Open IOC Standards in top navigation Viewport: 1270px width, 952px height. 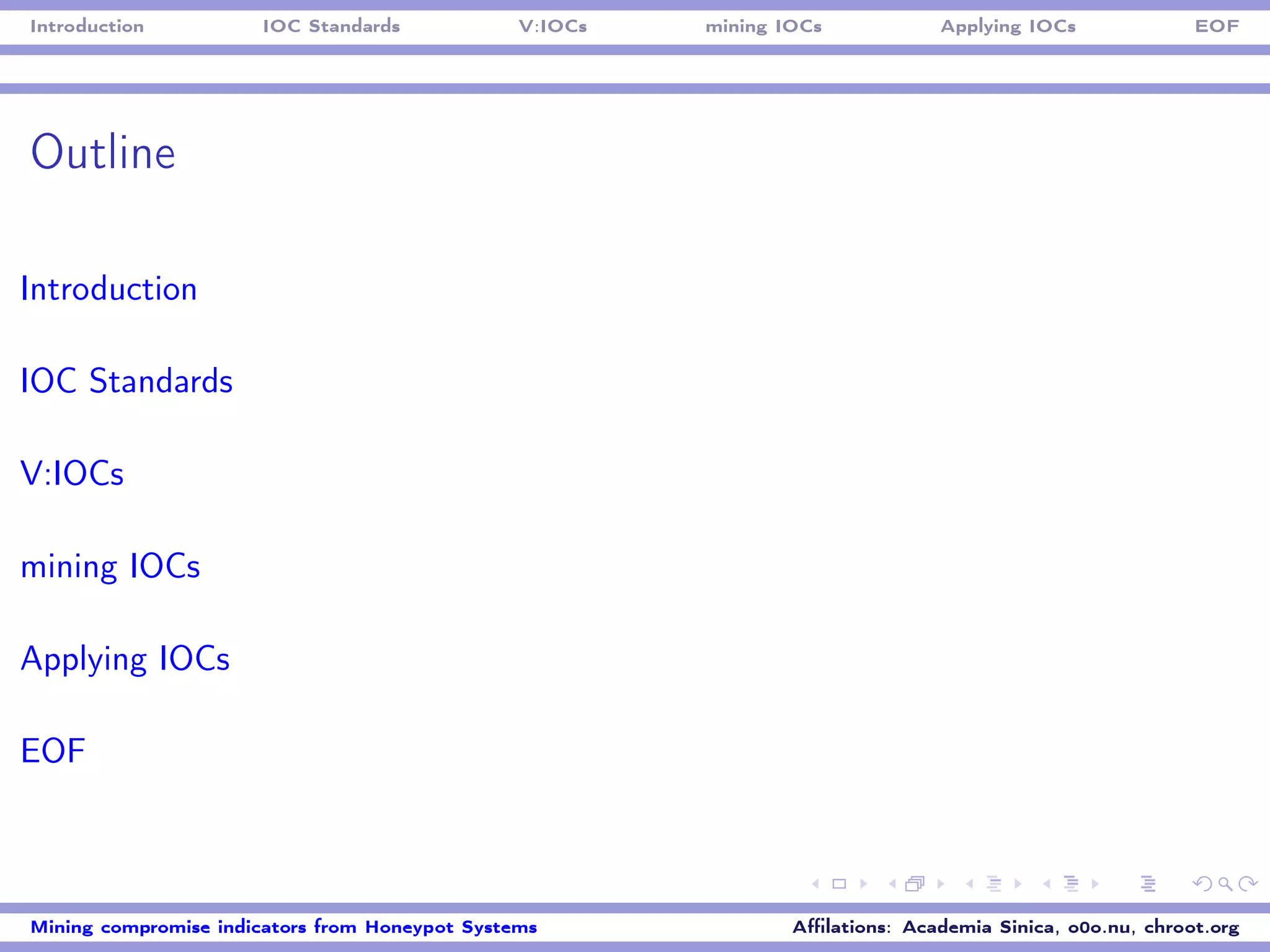tap(331, 27)
